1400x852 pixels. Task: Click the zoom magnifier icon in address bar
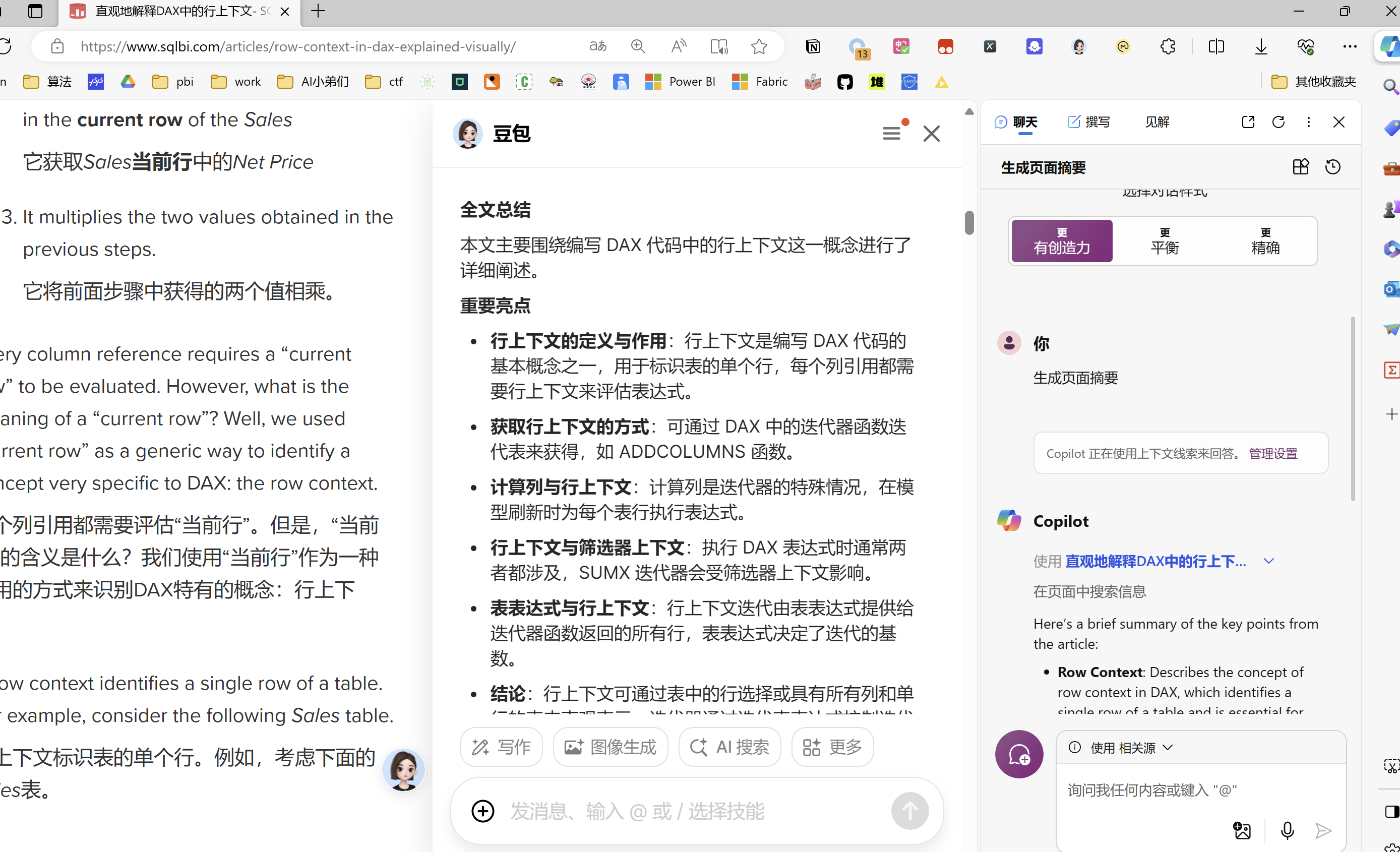click(x=638, y=46)
